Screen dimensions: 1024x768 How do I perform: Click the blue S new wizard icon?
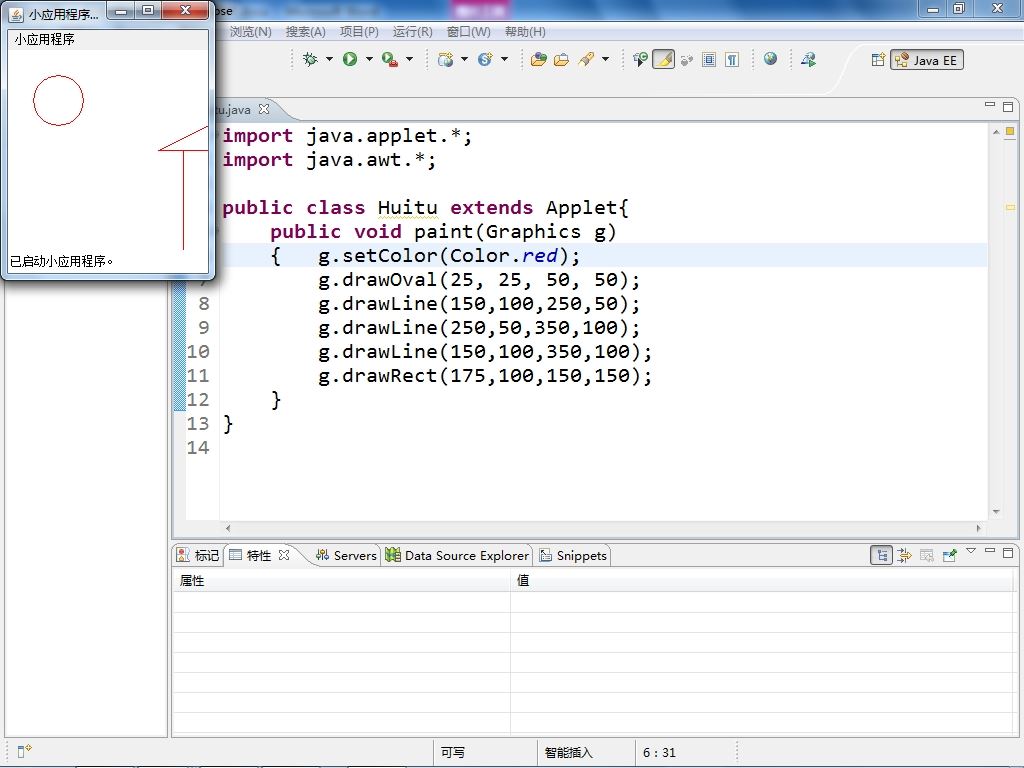coord(485,59)
